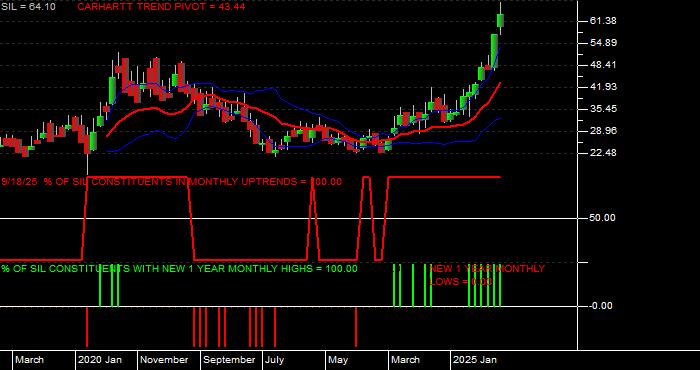Click the latest green candlestick at chart top

point(500,20)
